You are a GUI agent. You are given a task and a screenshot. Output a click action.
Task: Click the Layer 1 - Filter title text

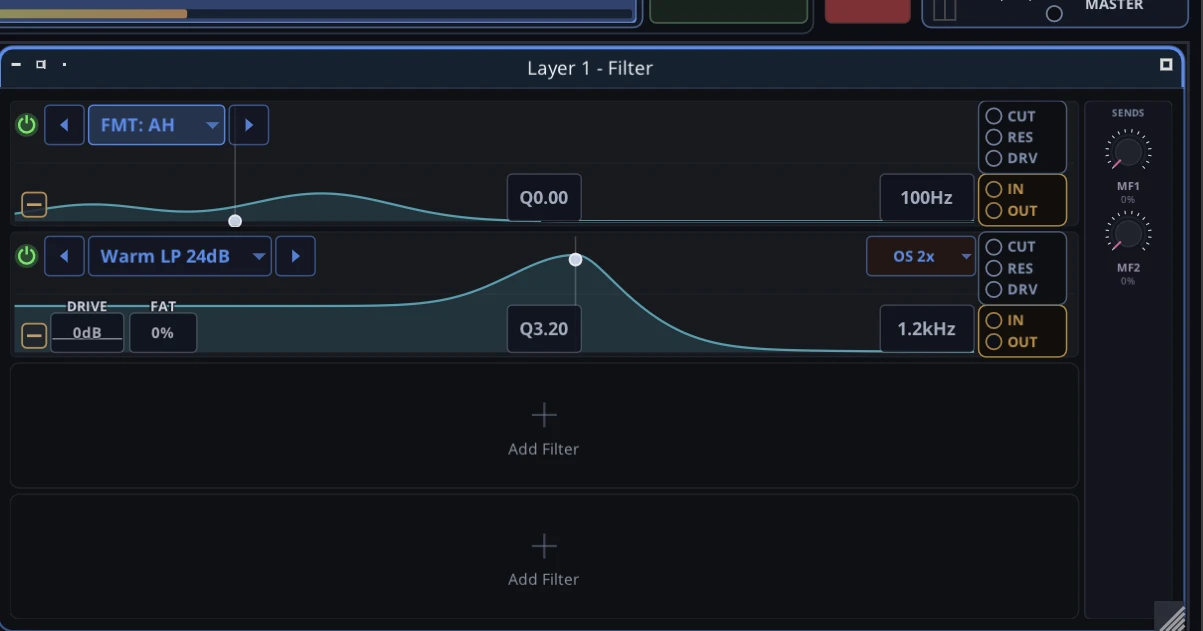click(590, 68)
